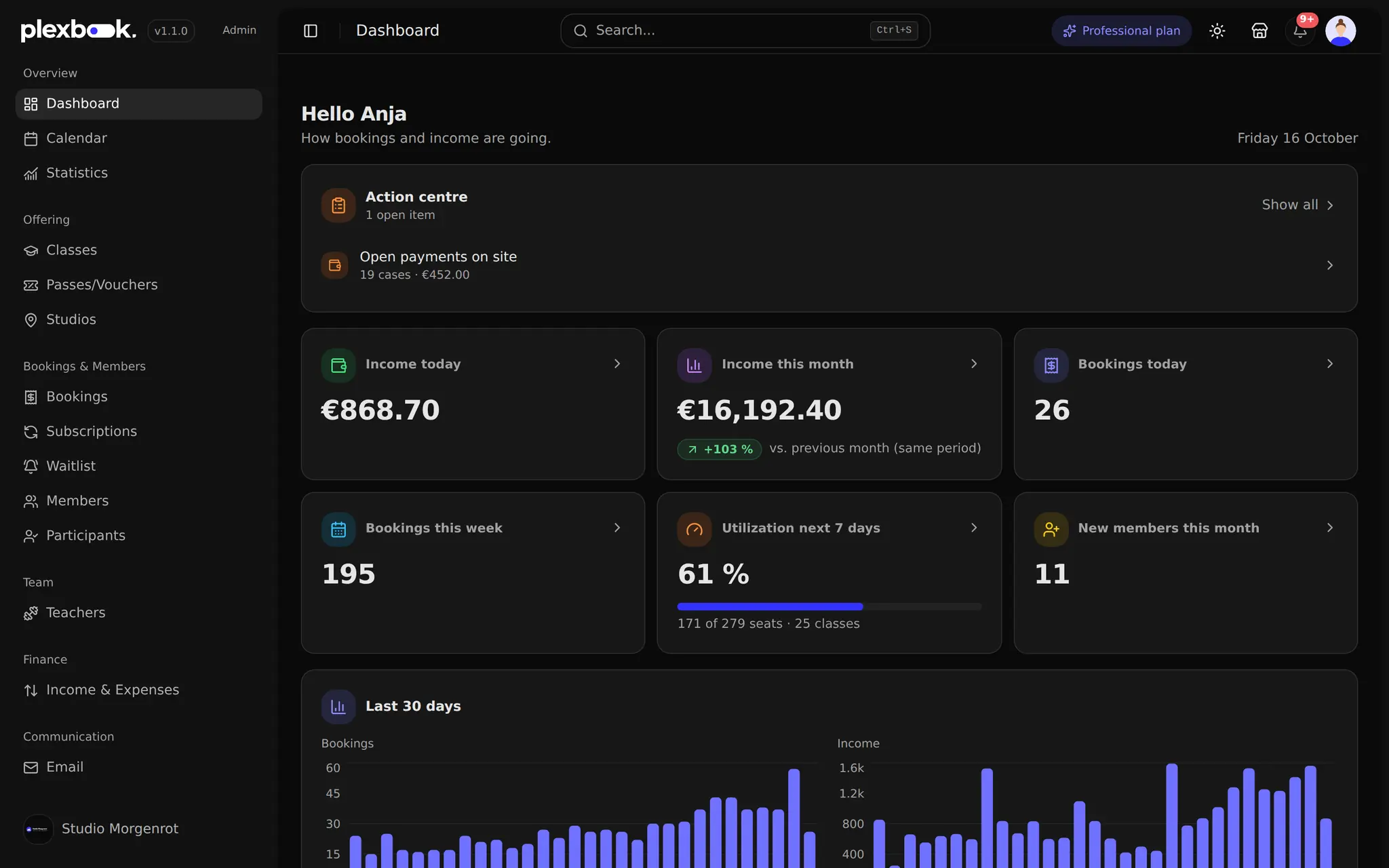The width and height of the screenshot is (1389, 868).
Task: Open the Waitlist page
Action: 139,466
